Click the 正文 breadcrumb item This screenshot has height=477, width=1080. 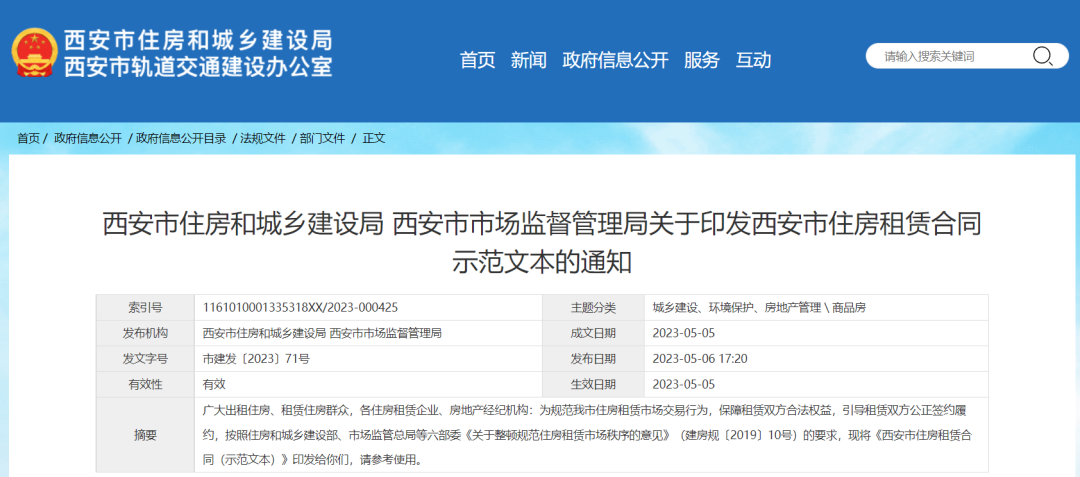tap(374, 138)
